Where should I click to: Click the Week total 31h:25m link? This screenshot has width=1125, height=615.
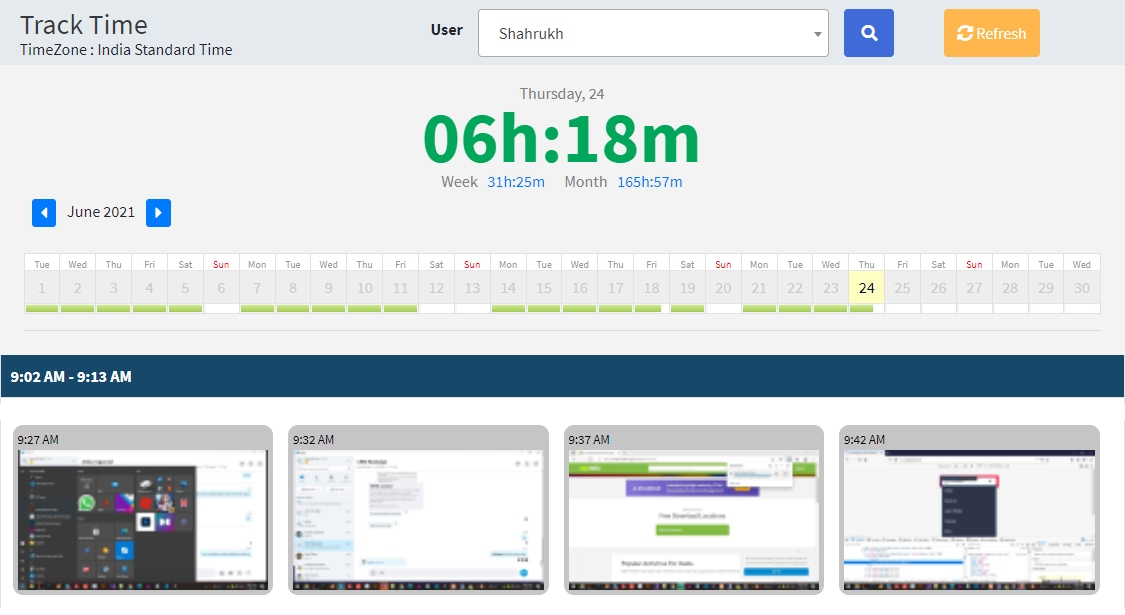(516, 182)
